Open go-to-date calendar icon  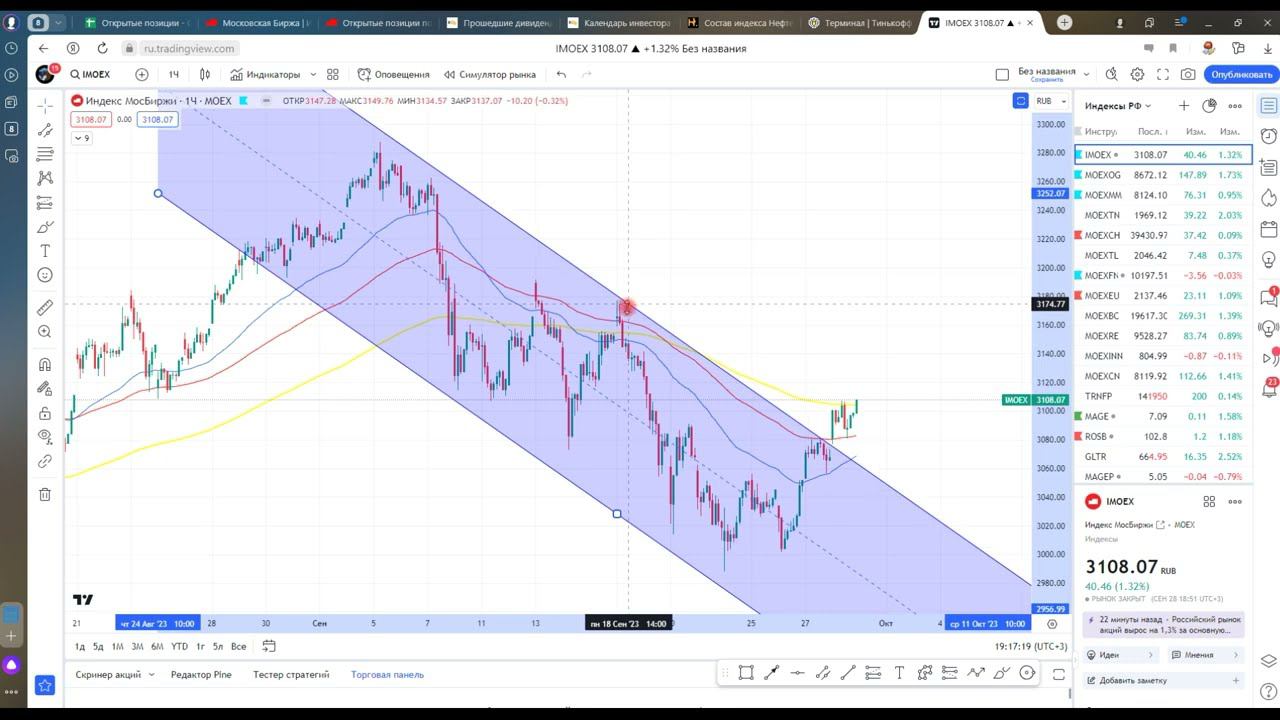269,646
